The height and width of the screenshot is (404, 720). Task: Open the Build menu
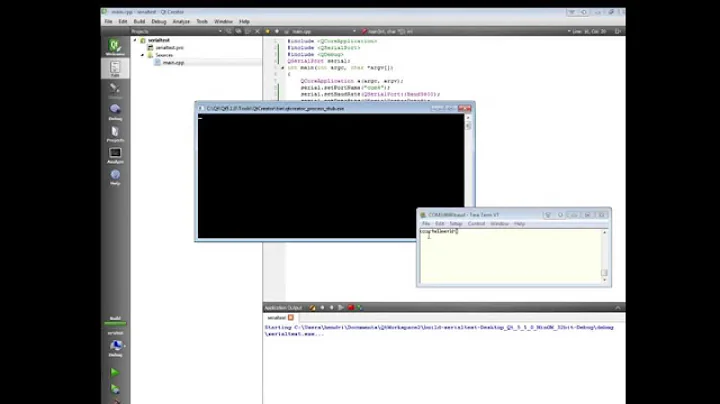pos(139,21)
